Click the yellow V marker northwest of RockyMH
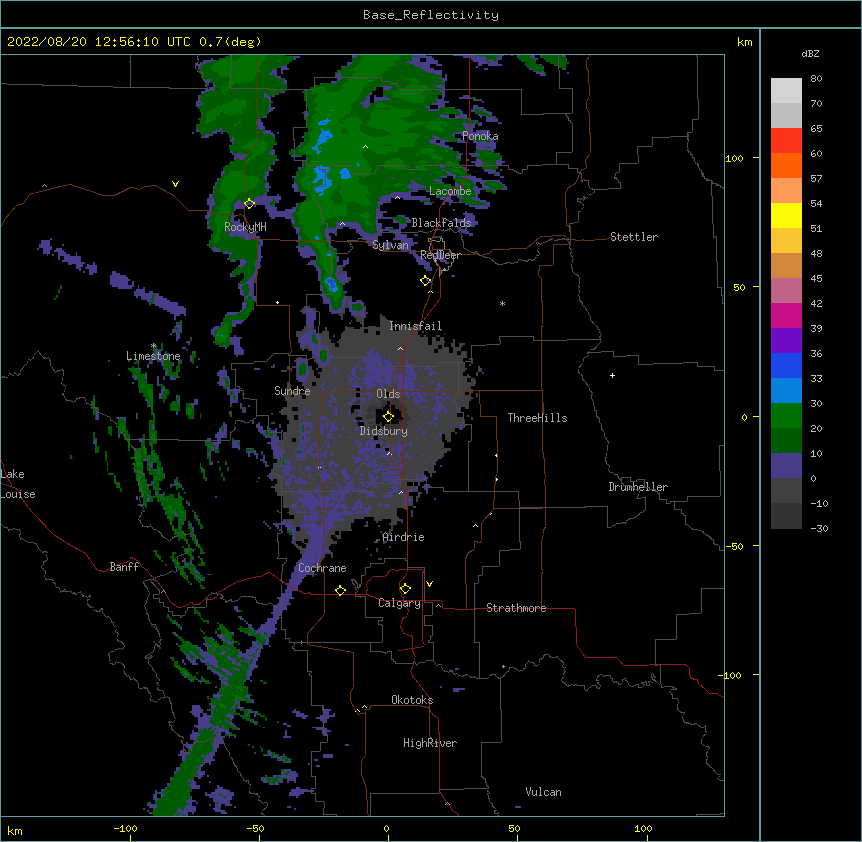Viewport: 862px width, 842px height. (175, 184)
